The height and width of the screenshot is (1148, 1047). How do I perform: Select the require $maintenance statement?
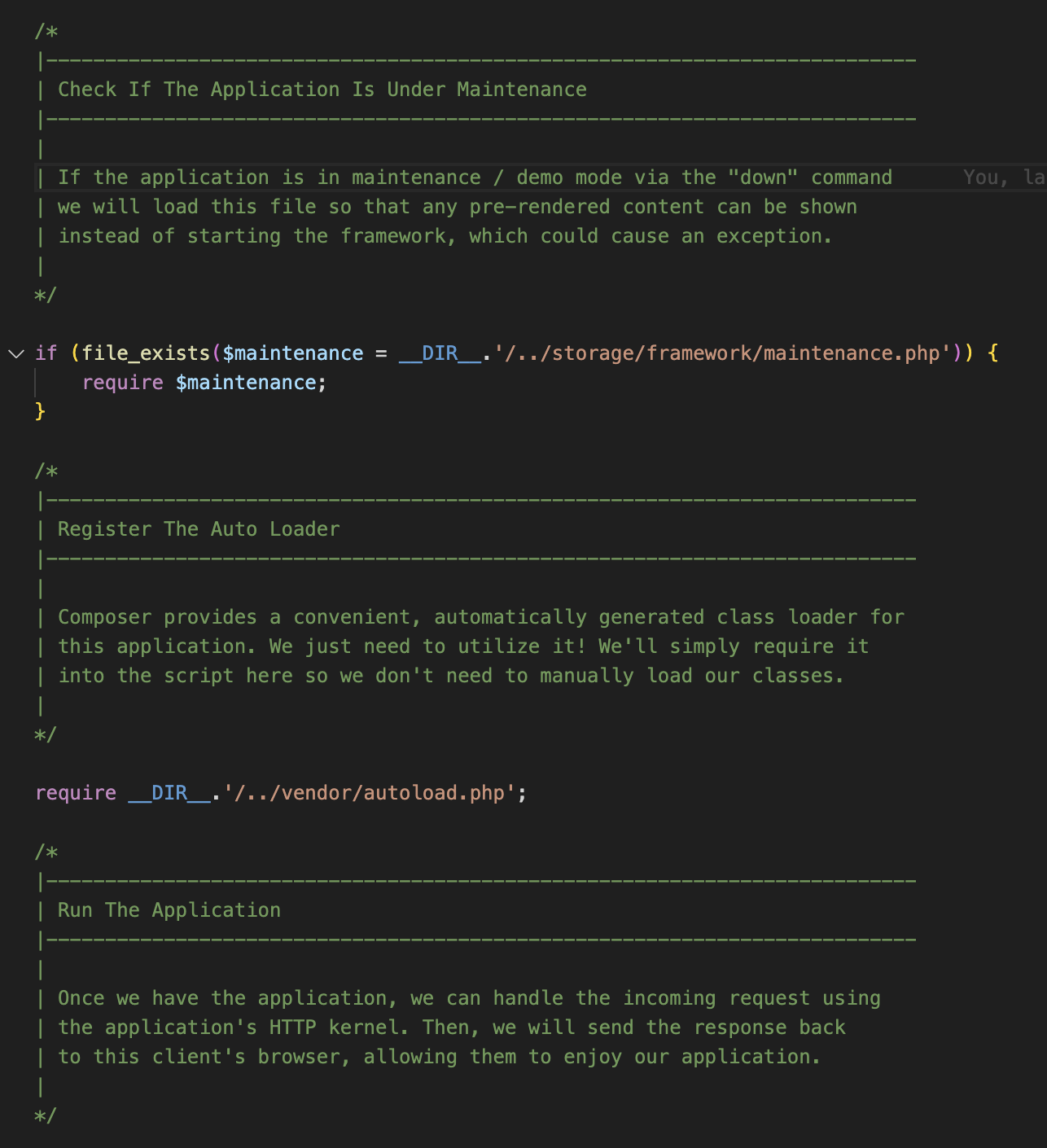204,383
